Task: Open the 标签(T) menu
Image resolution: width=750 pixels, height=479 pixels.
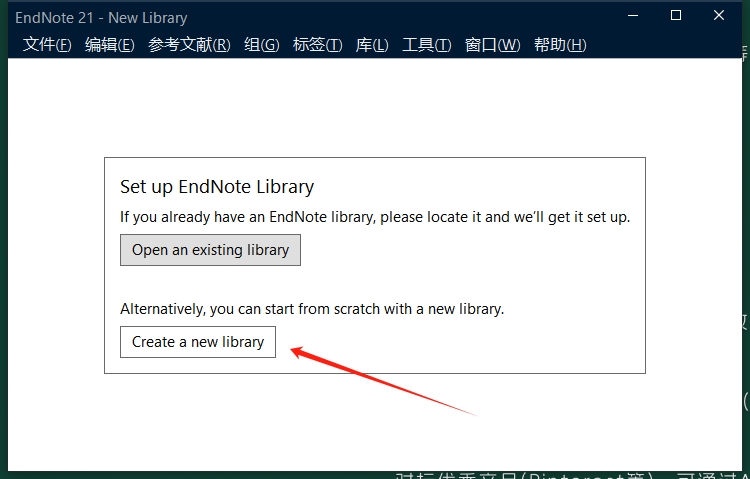Action: click(x=317, y=45)
